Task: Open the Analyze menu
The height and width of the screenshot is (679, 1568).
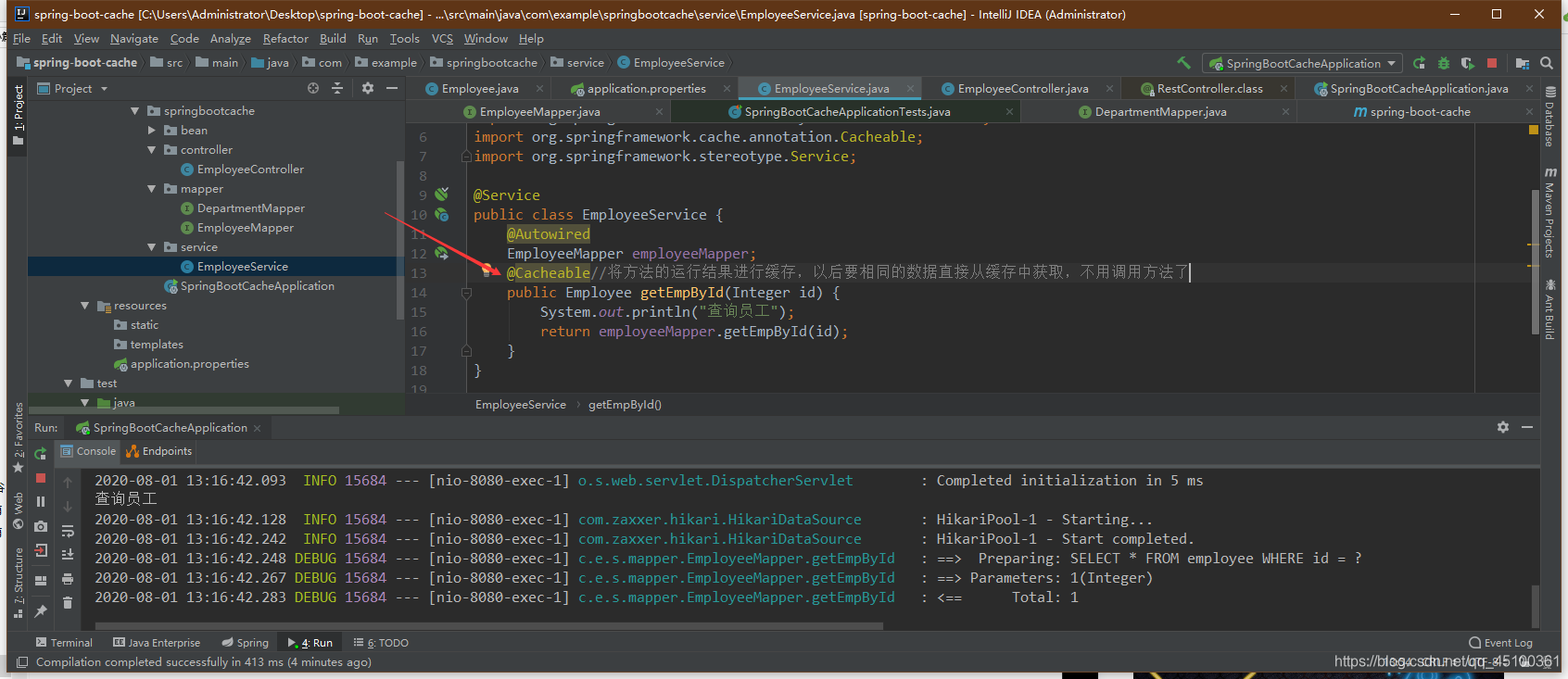Action: click(x=231, y=39)
